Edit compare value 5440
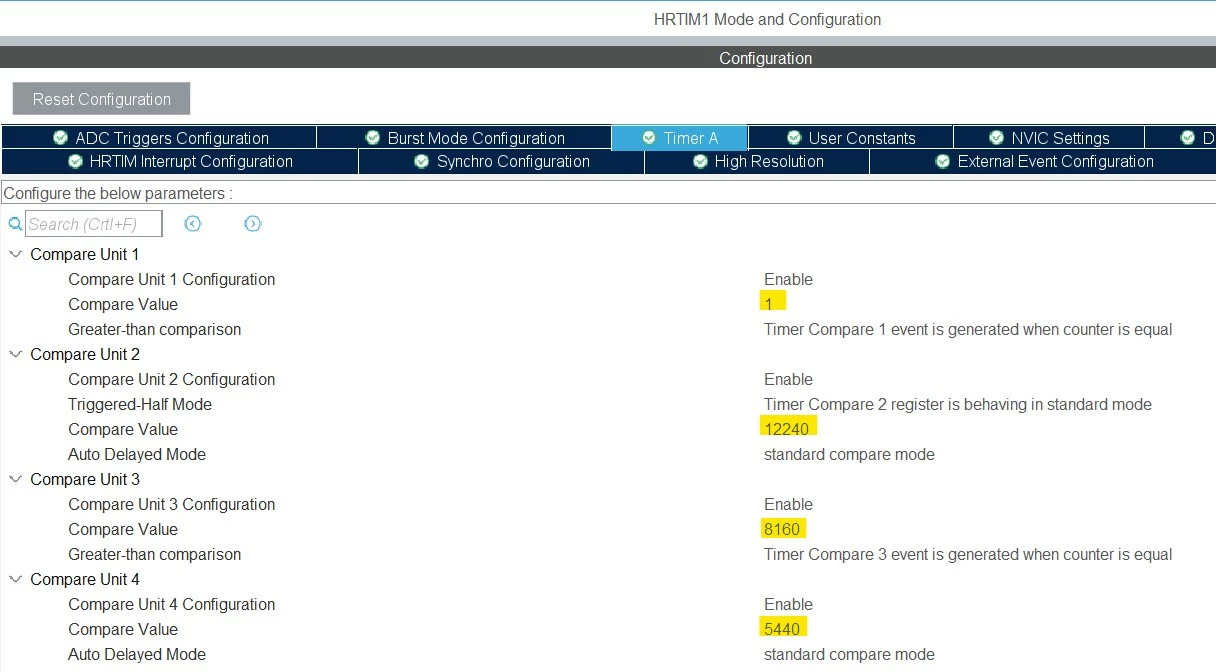 pos(782,628)
